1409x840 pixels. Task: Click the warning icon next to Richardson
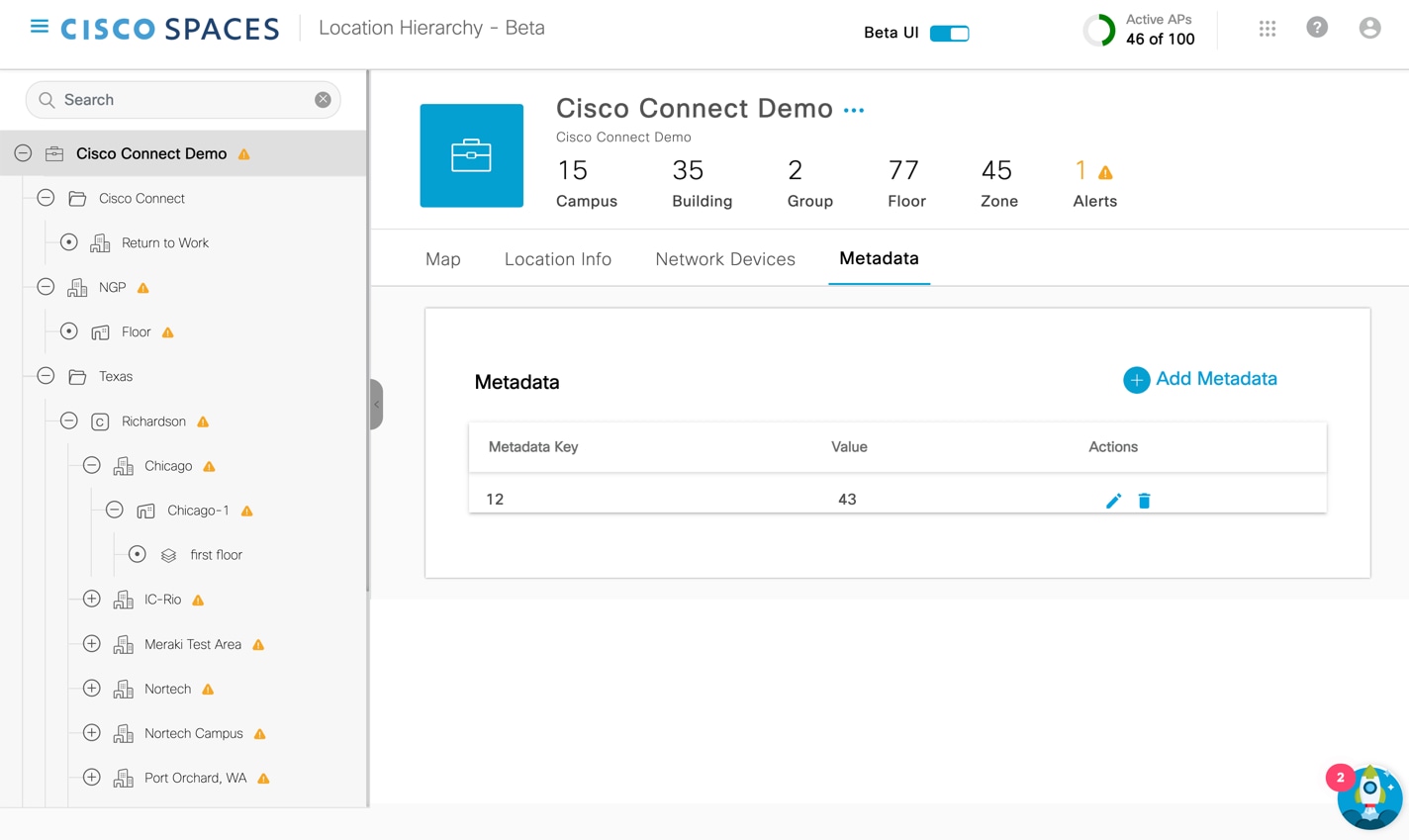click(203, 421)
